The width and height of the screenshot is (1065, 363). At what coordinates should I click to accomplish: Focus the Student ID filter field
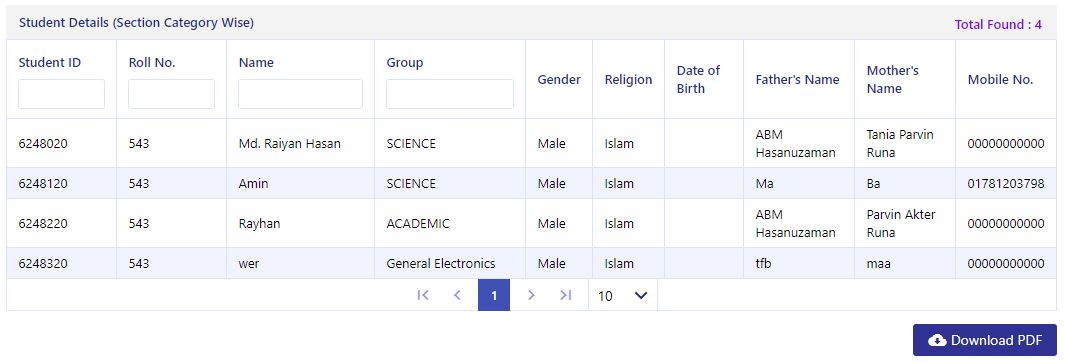click(61, 94)
